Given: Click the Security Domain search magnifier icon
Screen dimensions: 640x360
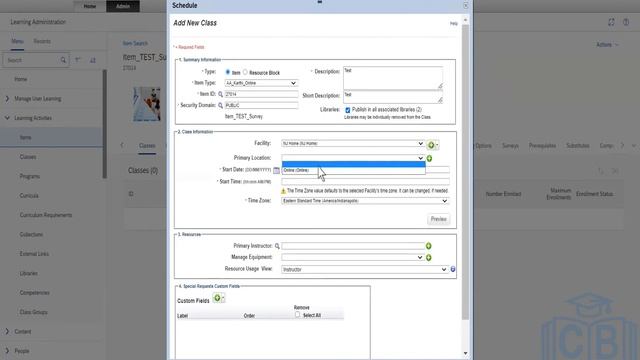Looking at the screenshot, I should pyautogui.click(x=220, y=105).
